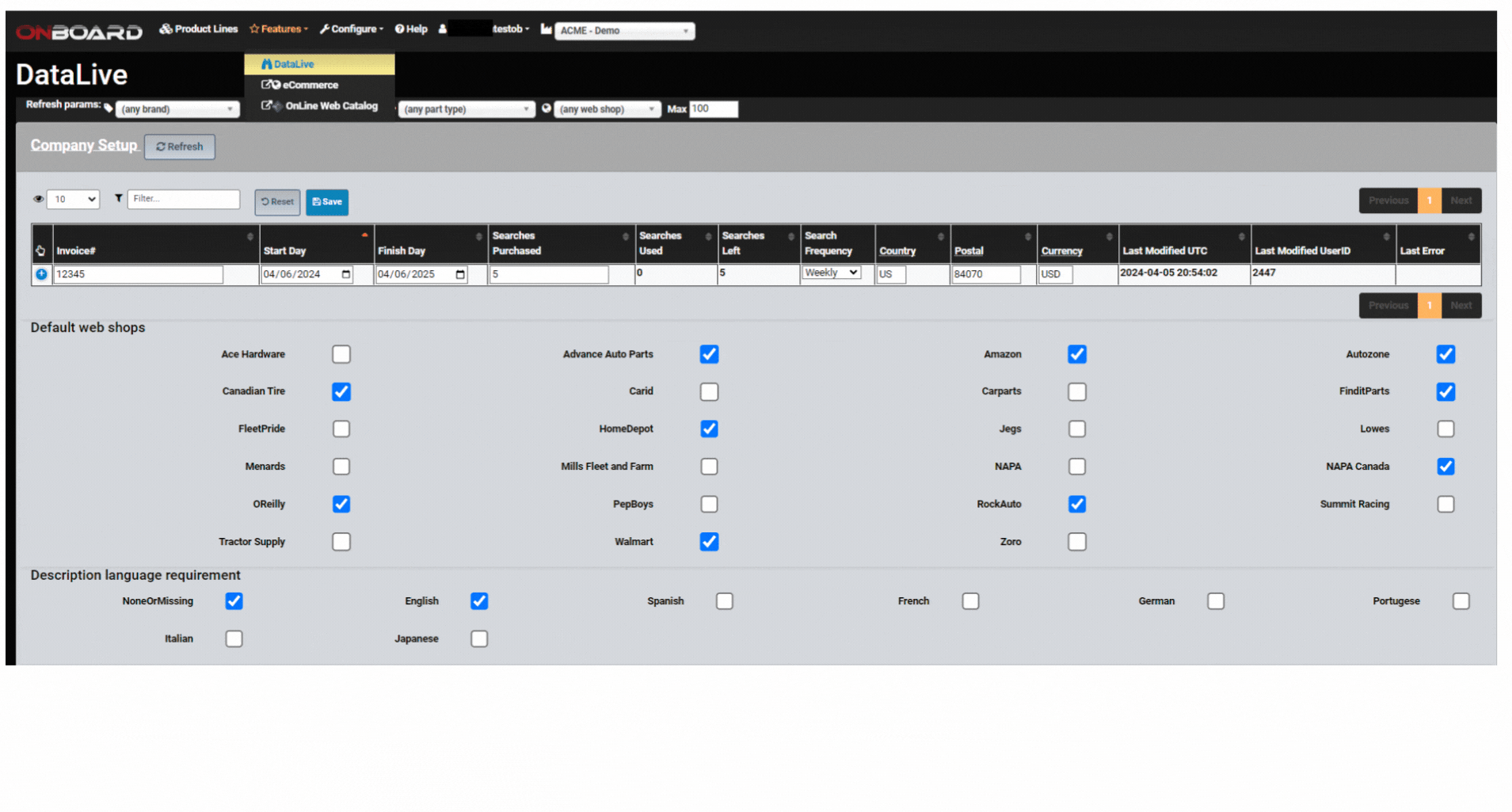Click the blue Save button
Viewport: 1512px width, 812px height.
click(x=327, y=202)
